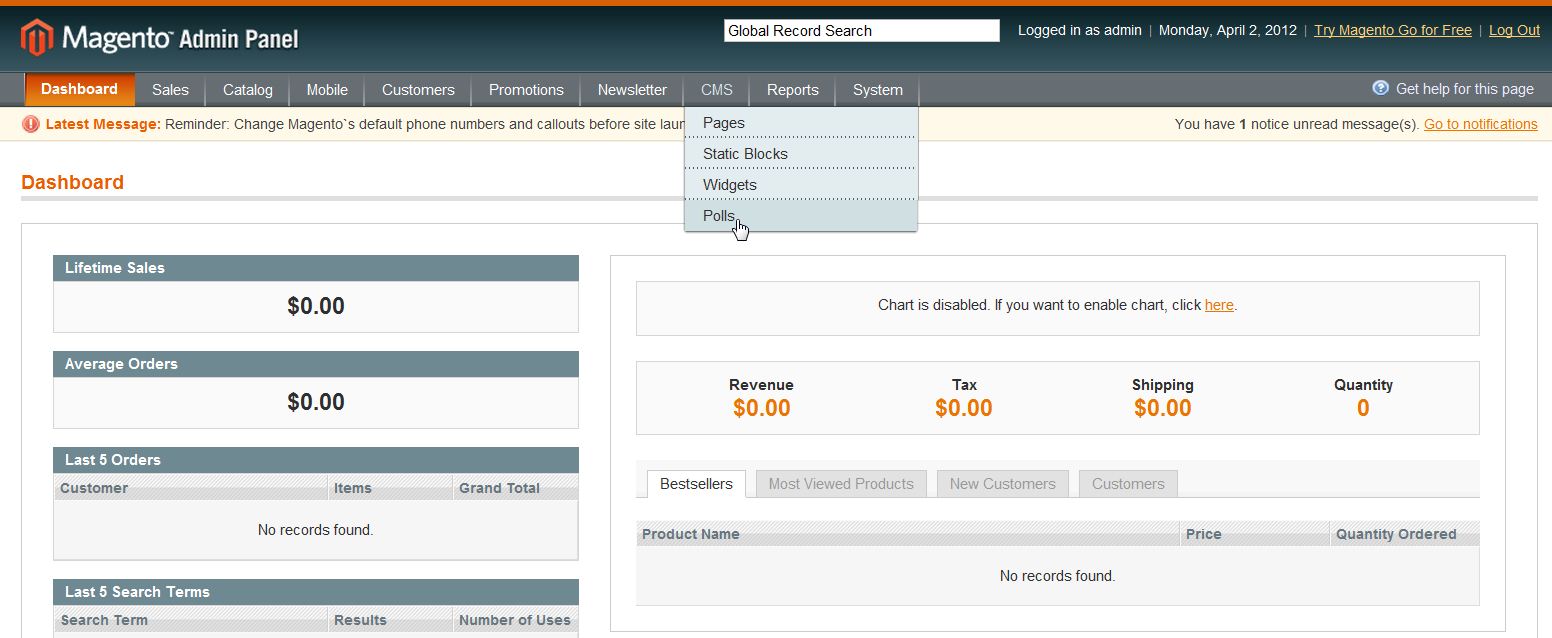Open the Mobile menu
The height and width of the screenshot is (638, 1552).
click(x=327, y=90)
